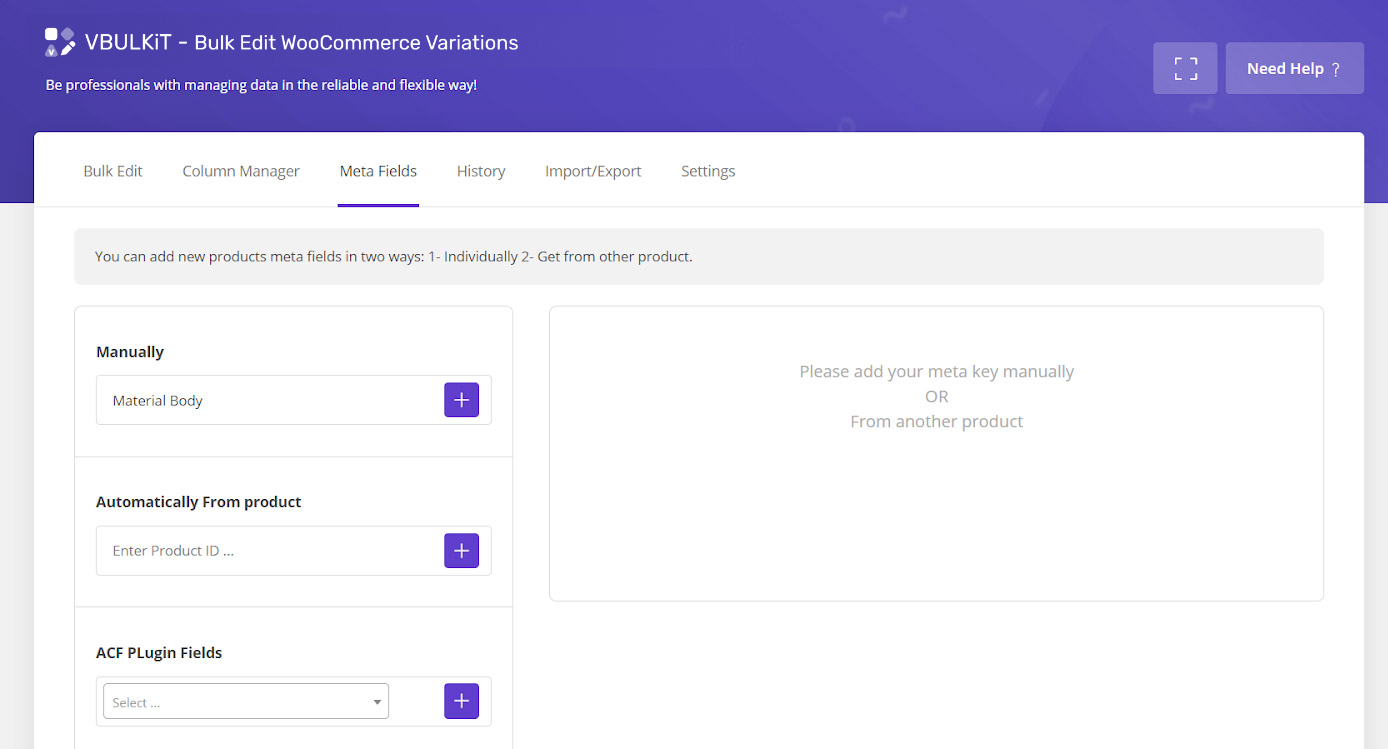
Task: Click the meta fields info notice banner
Action: pos(698,256)
